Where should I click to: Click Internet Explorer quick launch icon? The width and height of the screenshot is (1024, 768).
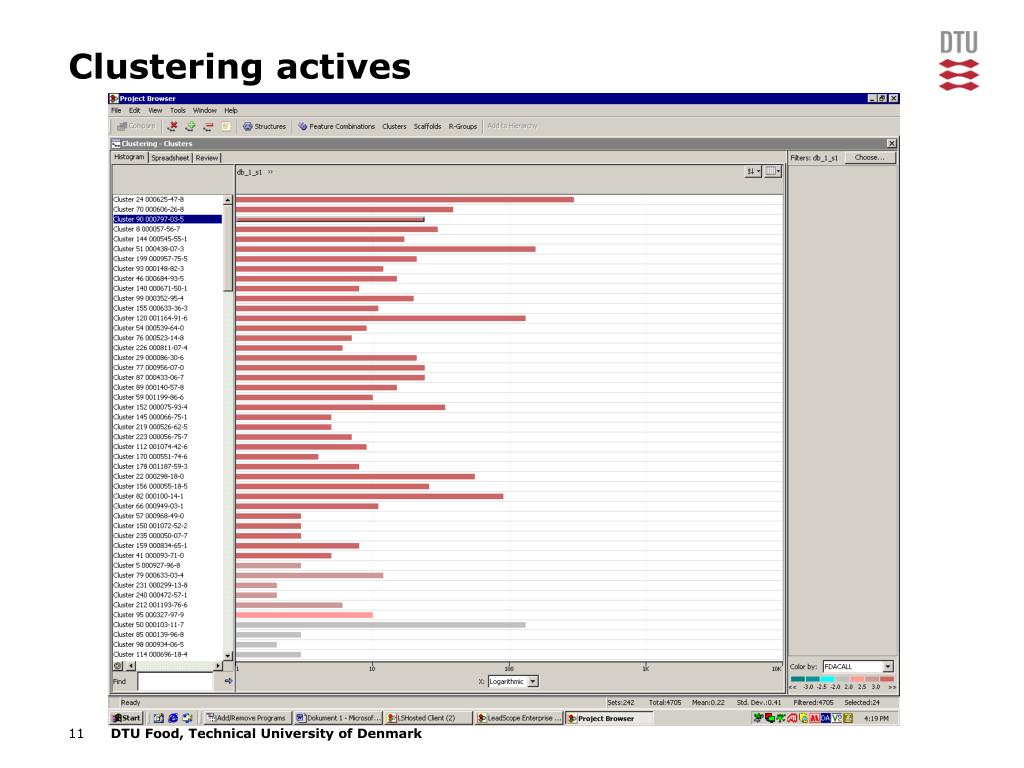click(x=173, y=718)
